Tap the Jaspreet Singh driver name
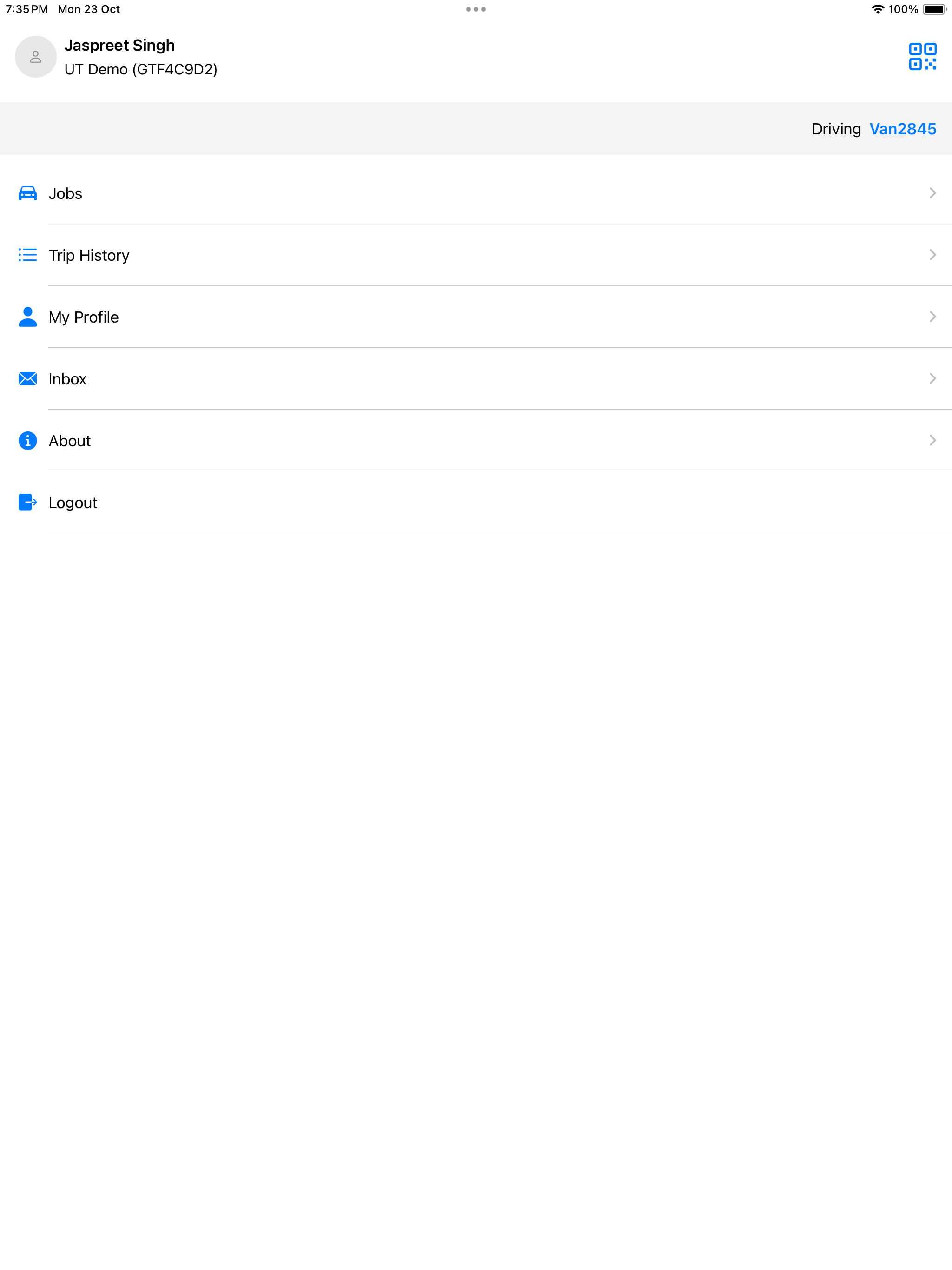 tap(119, 45)
